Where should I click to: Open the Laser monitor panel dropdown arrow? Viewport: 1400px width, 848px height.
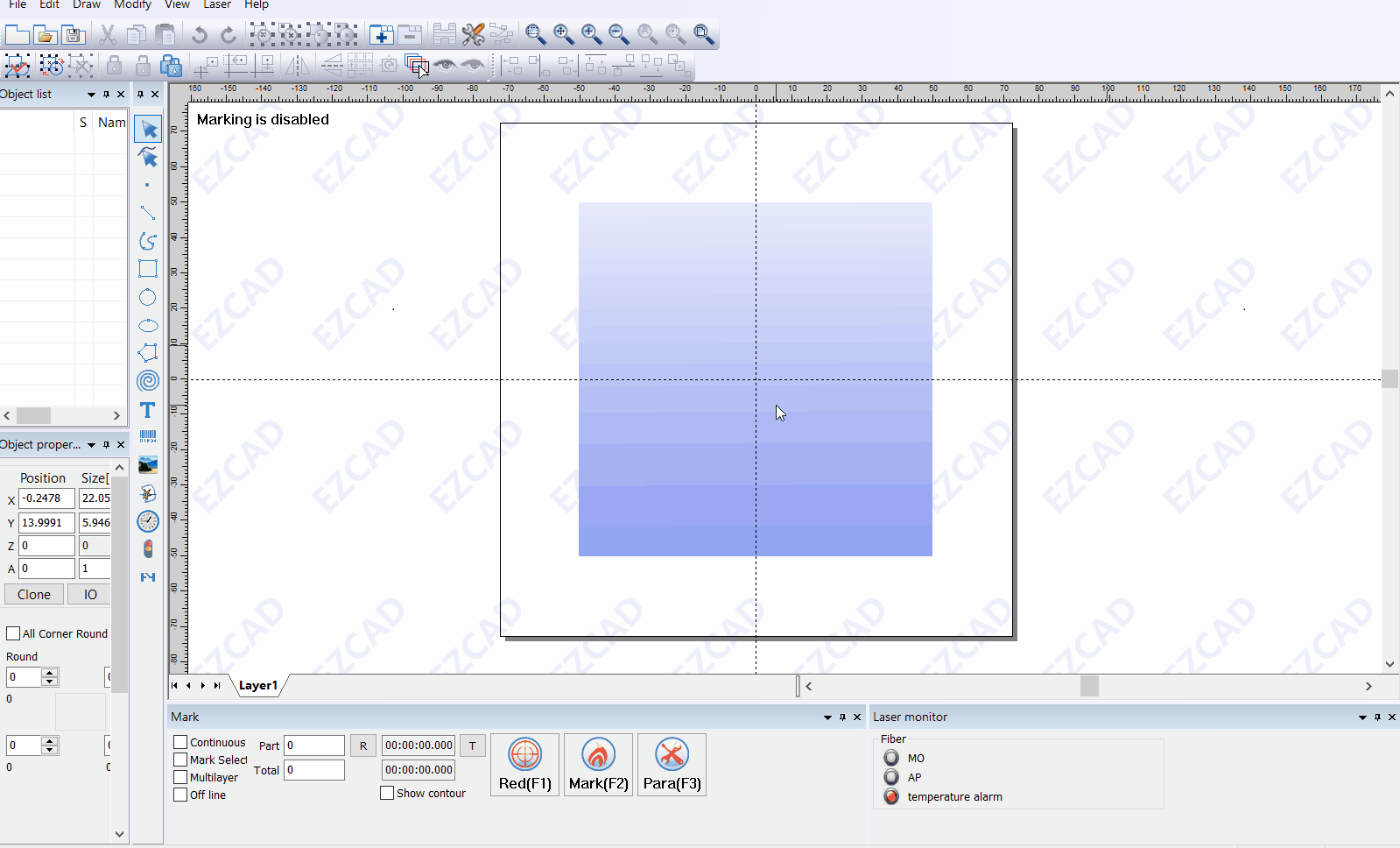(x=1362, y=717)
